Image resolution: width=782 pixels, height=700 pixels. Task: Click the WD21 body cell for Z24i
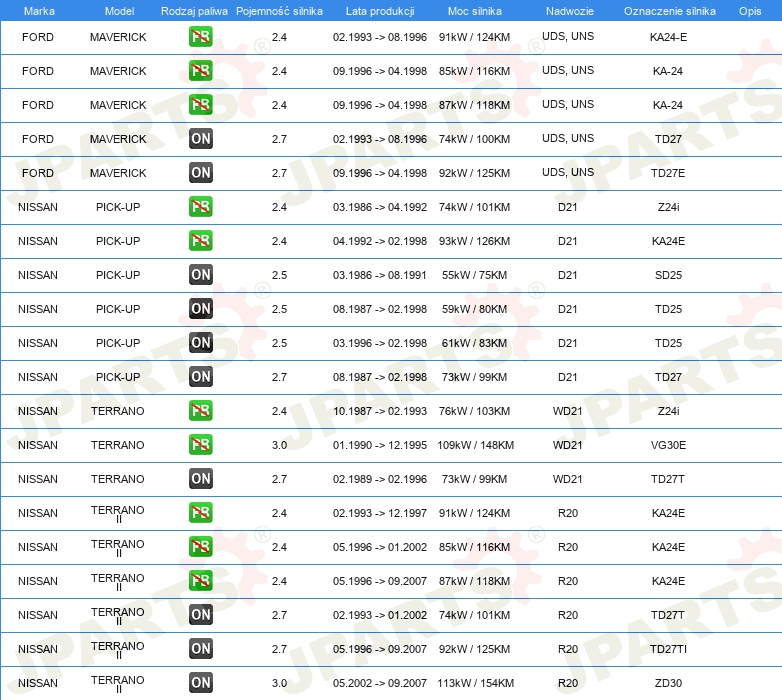(x=568, y=411)
